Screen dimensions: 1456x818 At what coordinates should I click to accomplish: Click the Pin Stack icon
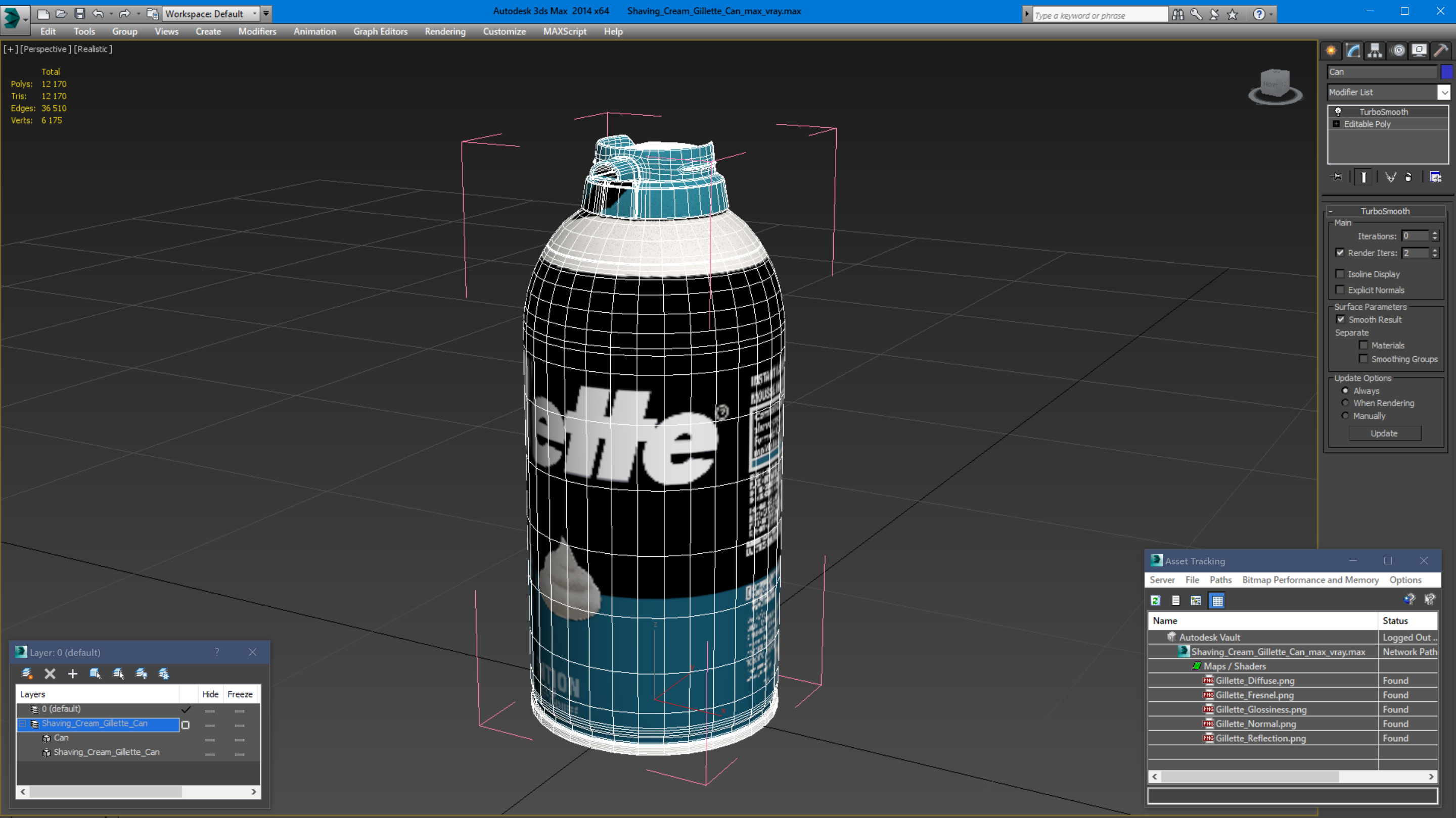pyautogui.click(x=1337, y=177)
